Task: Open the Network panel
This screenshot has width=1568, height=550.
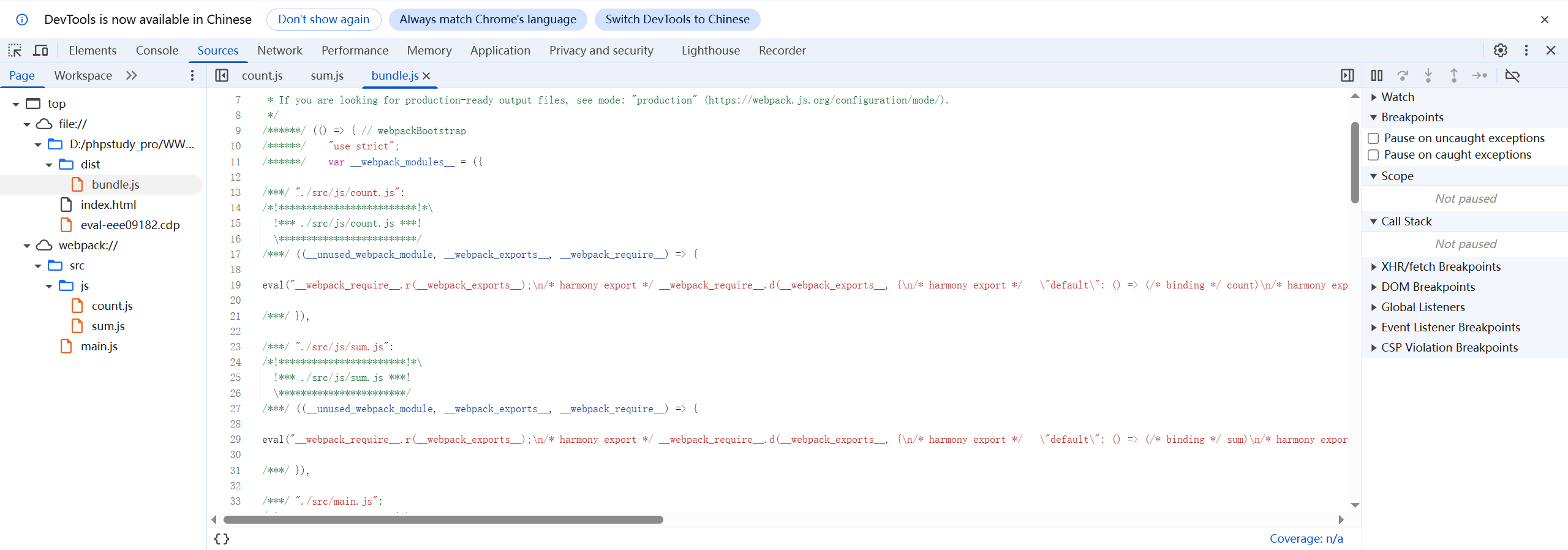Action: point(280,50)
